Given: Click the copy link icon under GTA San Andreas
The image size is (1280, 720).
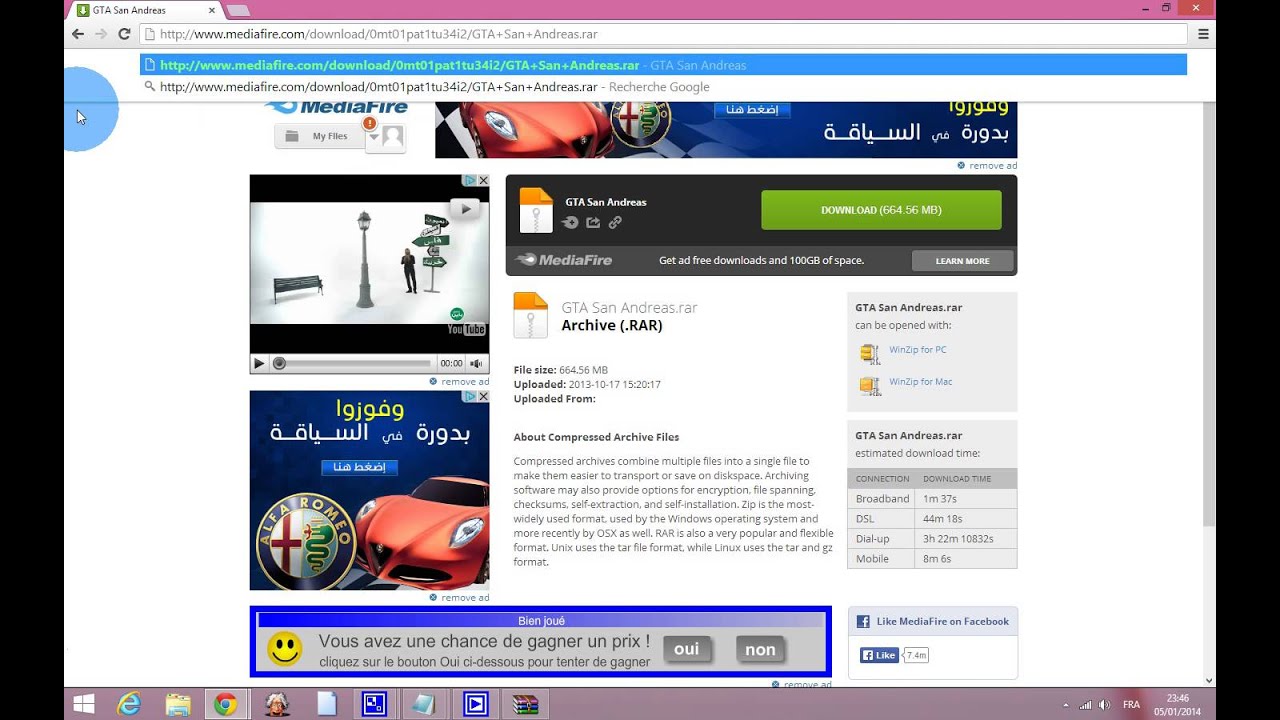Looking at the screenshot, I should pos(615,222).
